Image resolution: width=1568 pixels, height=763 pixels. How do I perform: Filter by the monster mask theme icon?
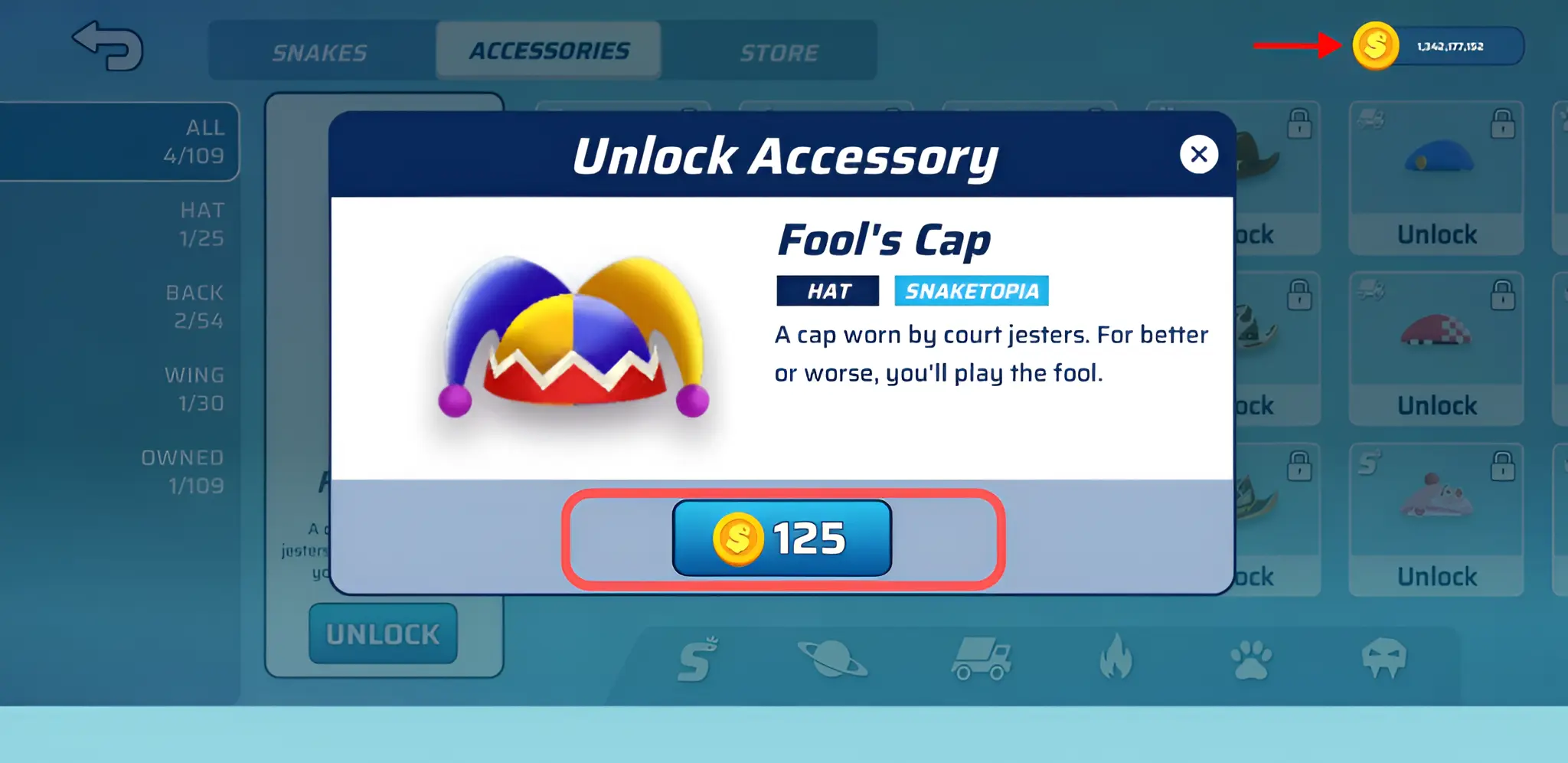pos(1384,658)
